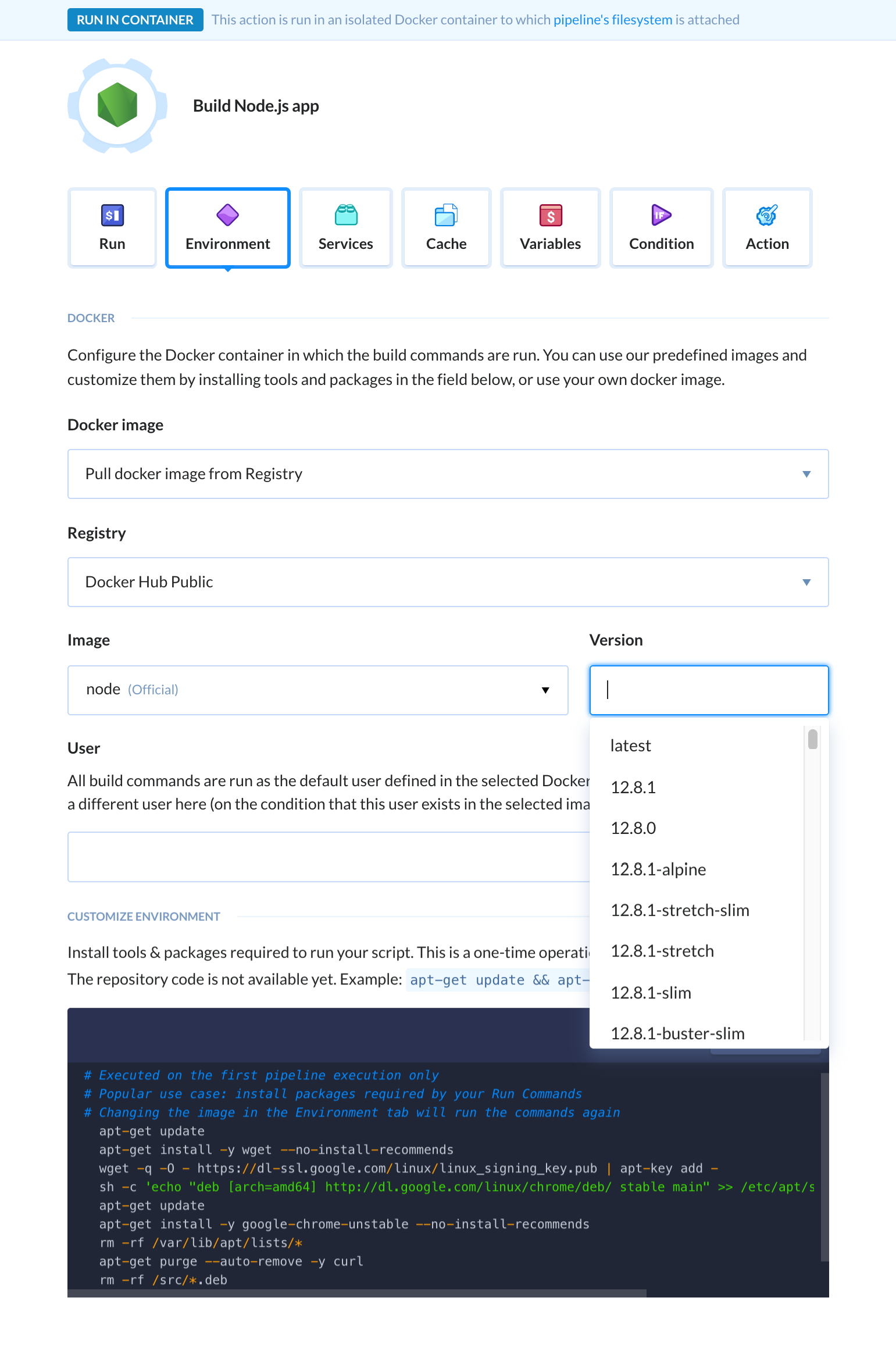Viewport: 896px width, 1348px height.
Task: Click the code editor horizontal scrollbar
Action: [357, 1293]
